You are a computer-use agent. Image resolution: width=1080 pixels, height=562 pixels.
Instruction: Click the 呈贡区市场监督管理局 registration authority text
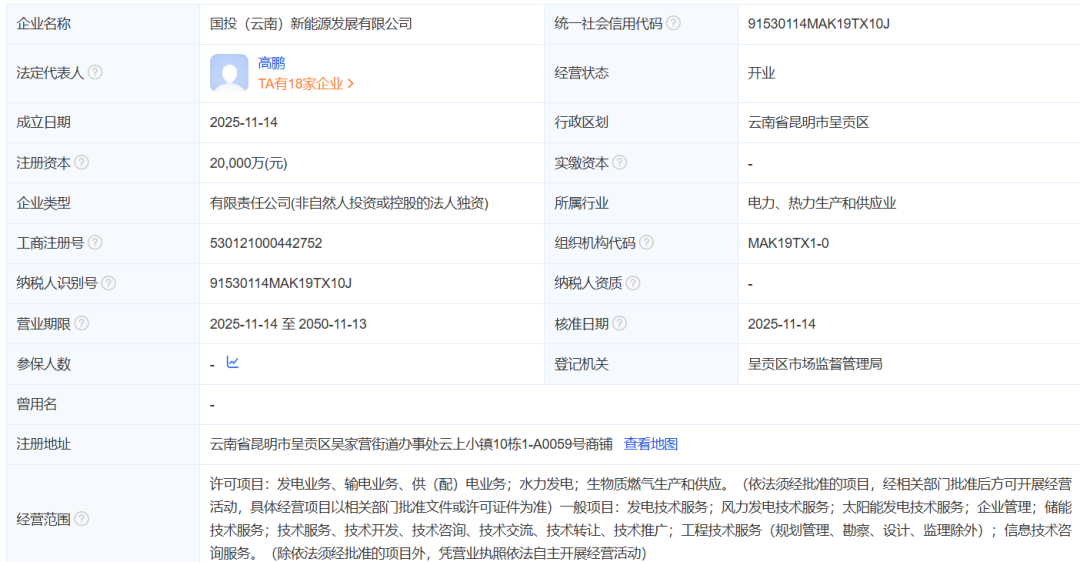[x=815, y=365]
